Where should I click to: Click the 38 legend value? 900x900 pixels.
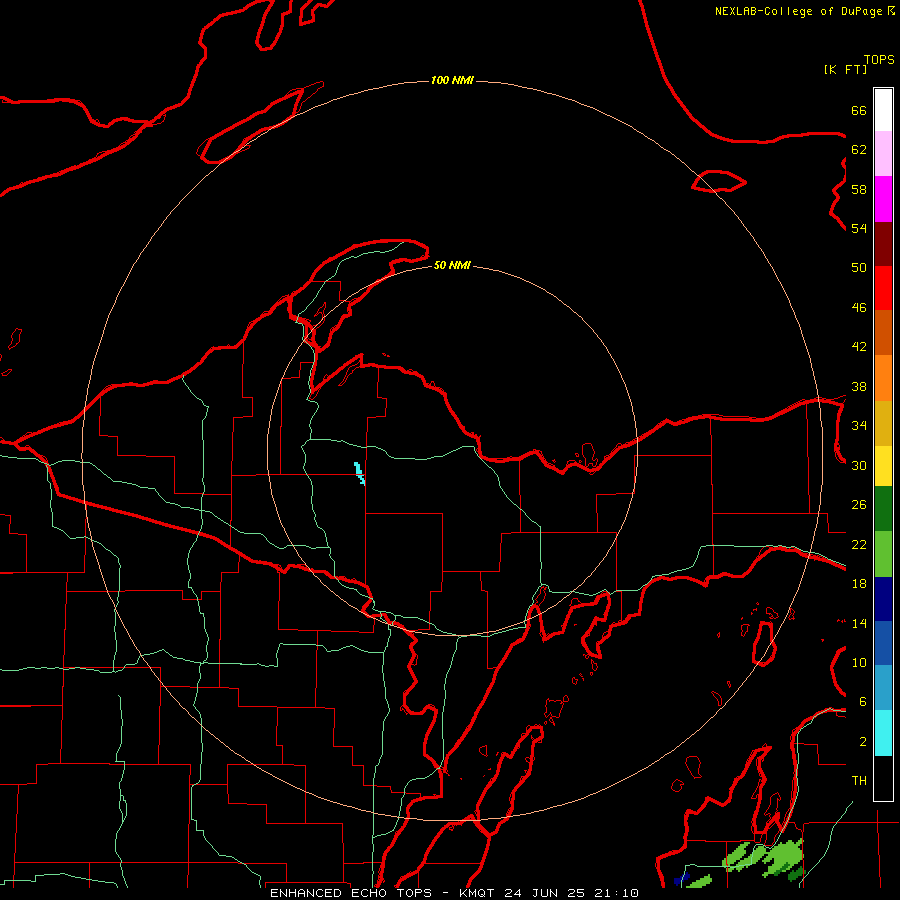859,387
